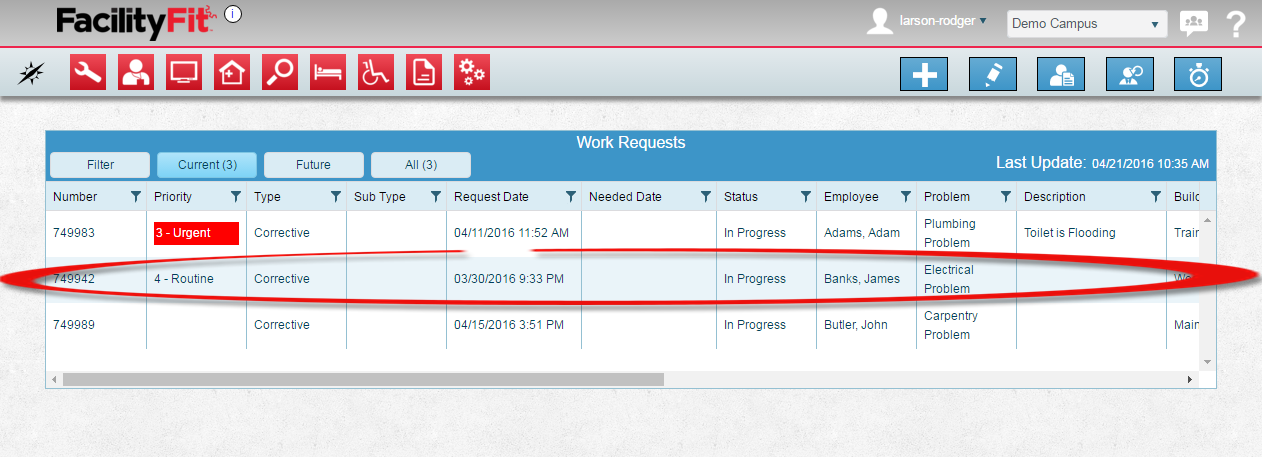Open the Status column filter
The width and height of the screenshot is (1262, 457).
[x=805, y=197]
